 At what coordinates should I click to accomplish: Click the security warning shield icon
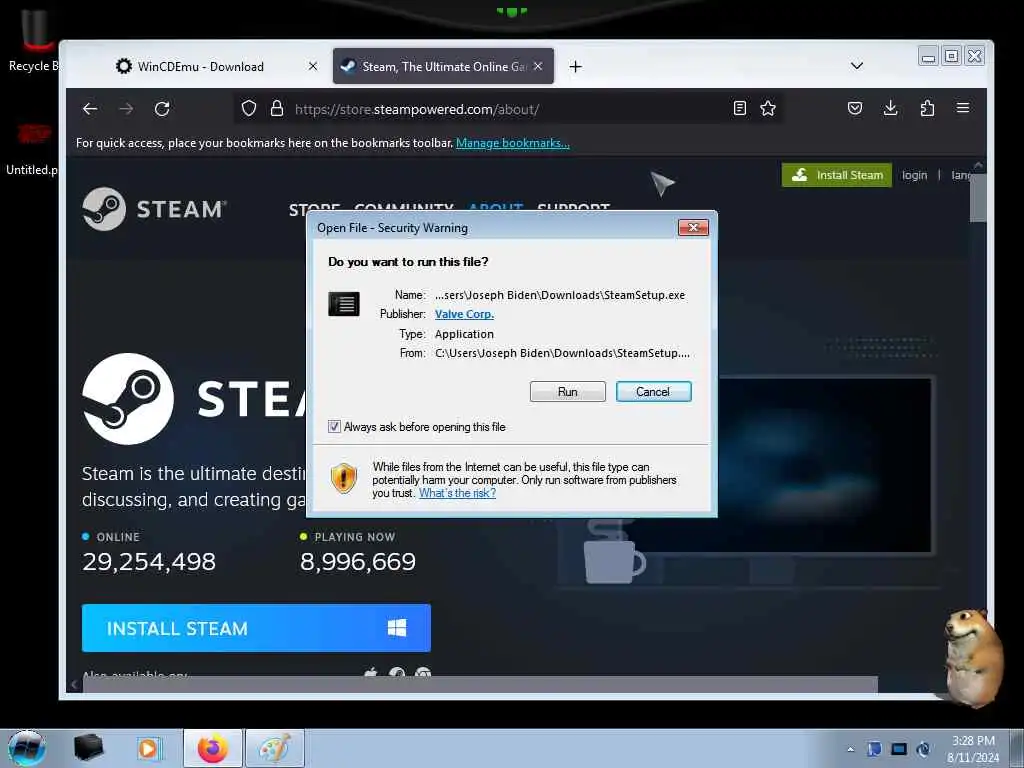344,479
